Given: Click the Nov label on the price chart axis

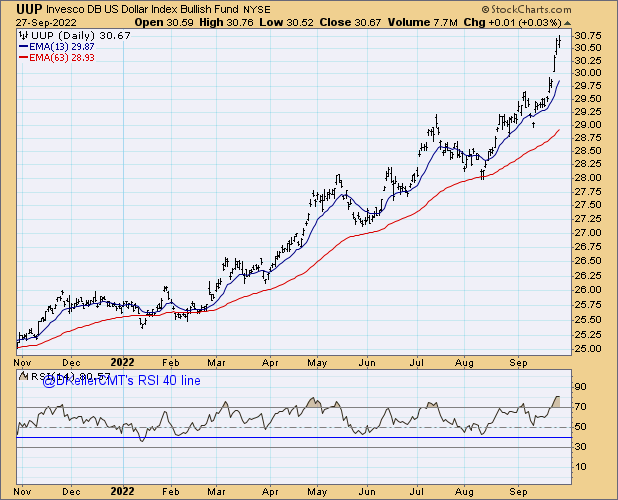Looking at the screenshot, I should 22,362.
